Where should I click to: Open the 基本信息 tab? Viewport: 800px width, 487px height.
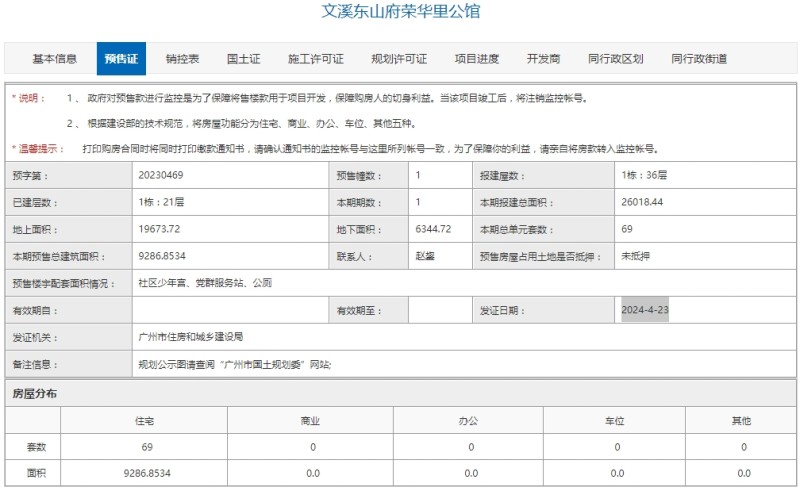(55, 59)
